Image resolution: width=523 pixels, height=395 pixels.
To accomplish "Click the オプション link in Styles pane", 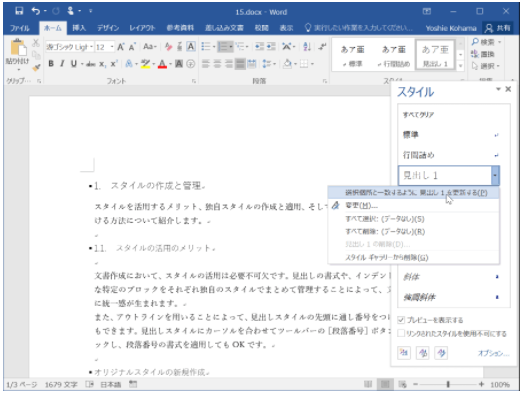I will pos(494,353).
